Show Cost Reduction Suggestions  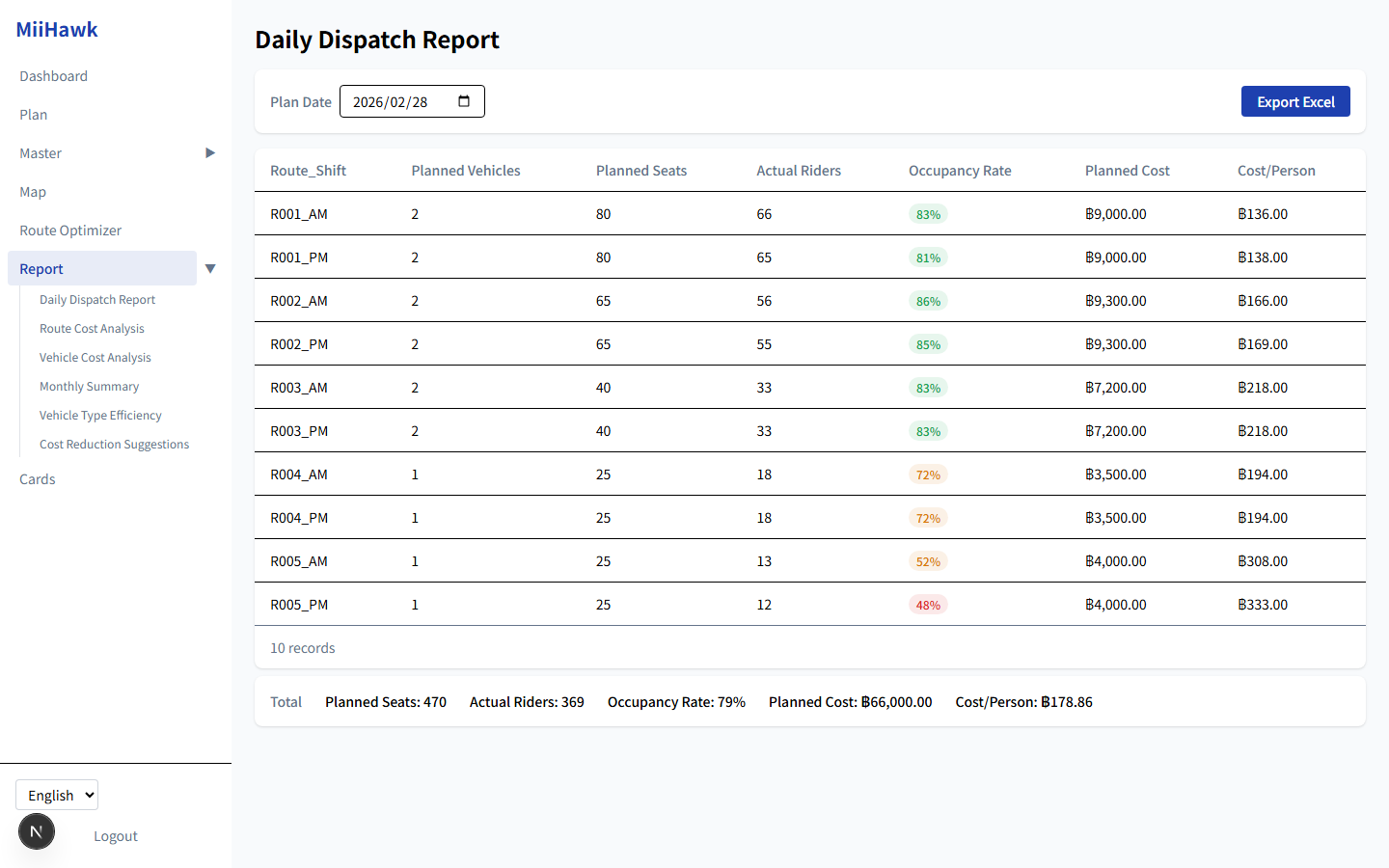pos(114,445)
